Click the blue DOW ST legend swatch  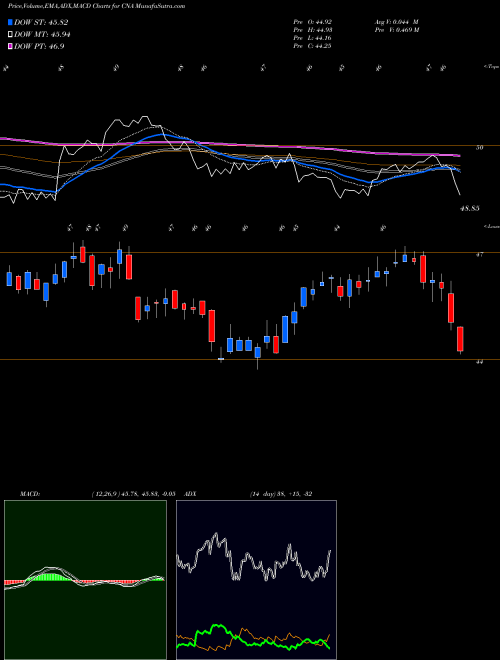coord(10,22)
